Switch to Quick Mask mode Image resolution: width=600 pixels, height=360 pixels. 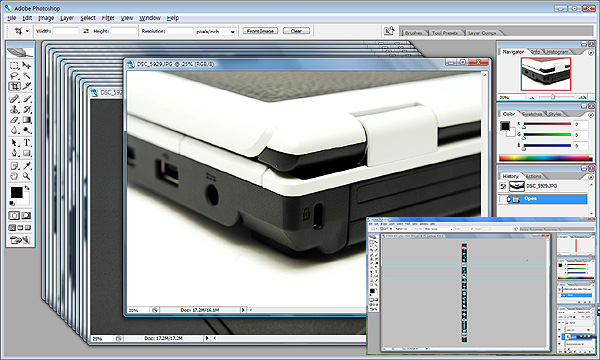click(x=26, y=216)
